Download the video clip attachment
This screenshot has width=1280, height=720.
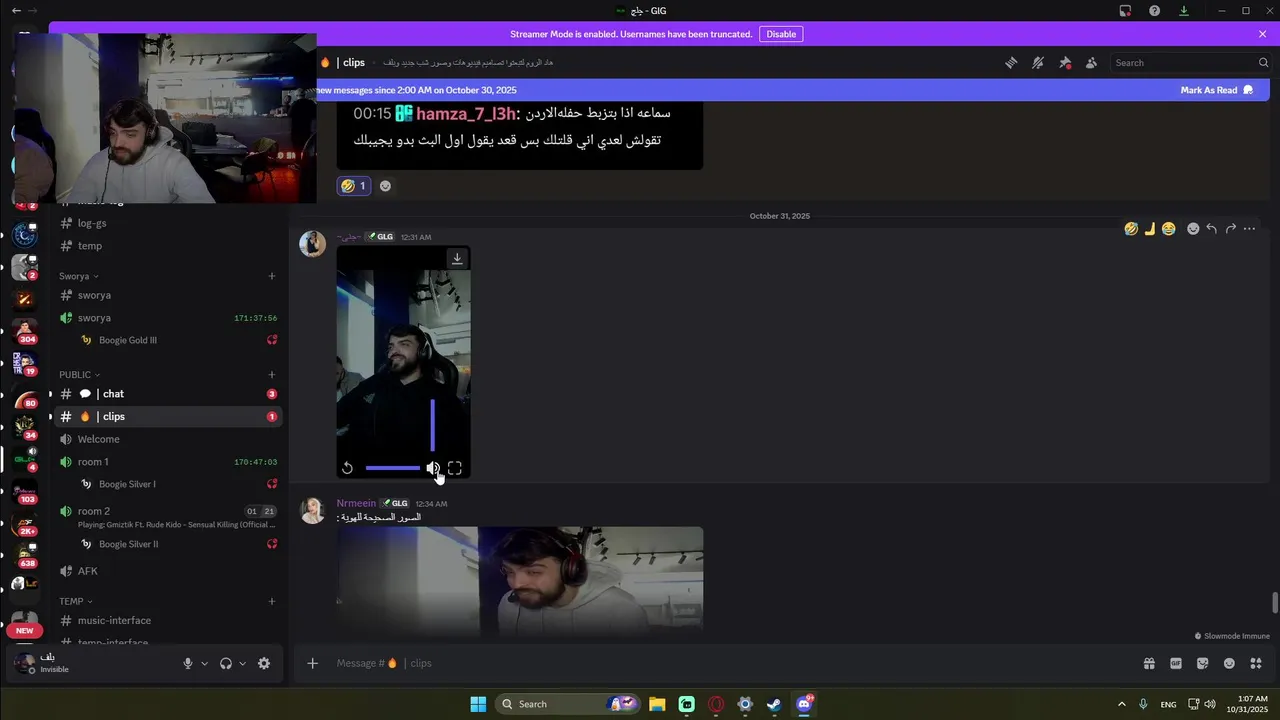(x=457, y=259)
